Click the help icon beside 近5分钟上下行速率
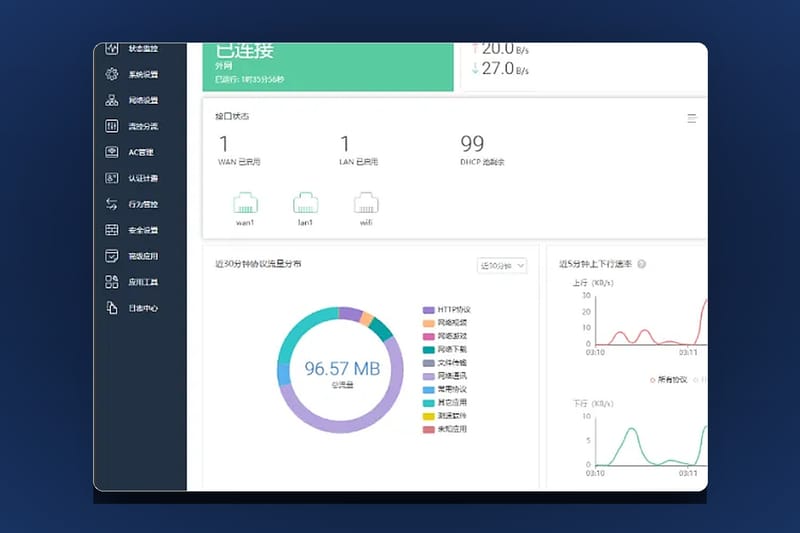The image size is (800, 533). point(642,264)
